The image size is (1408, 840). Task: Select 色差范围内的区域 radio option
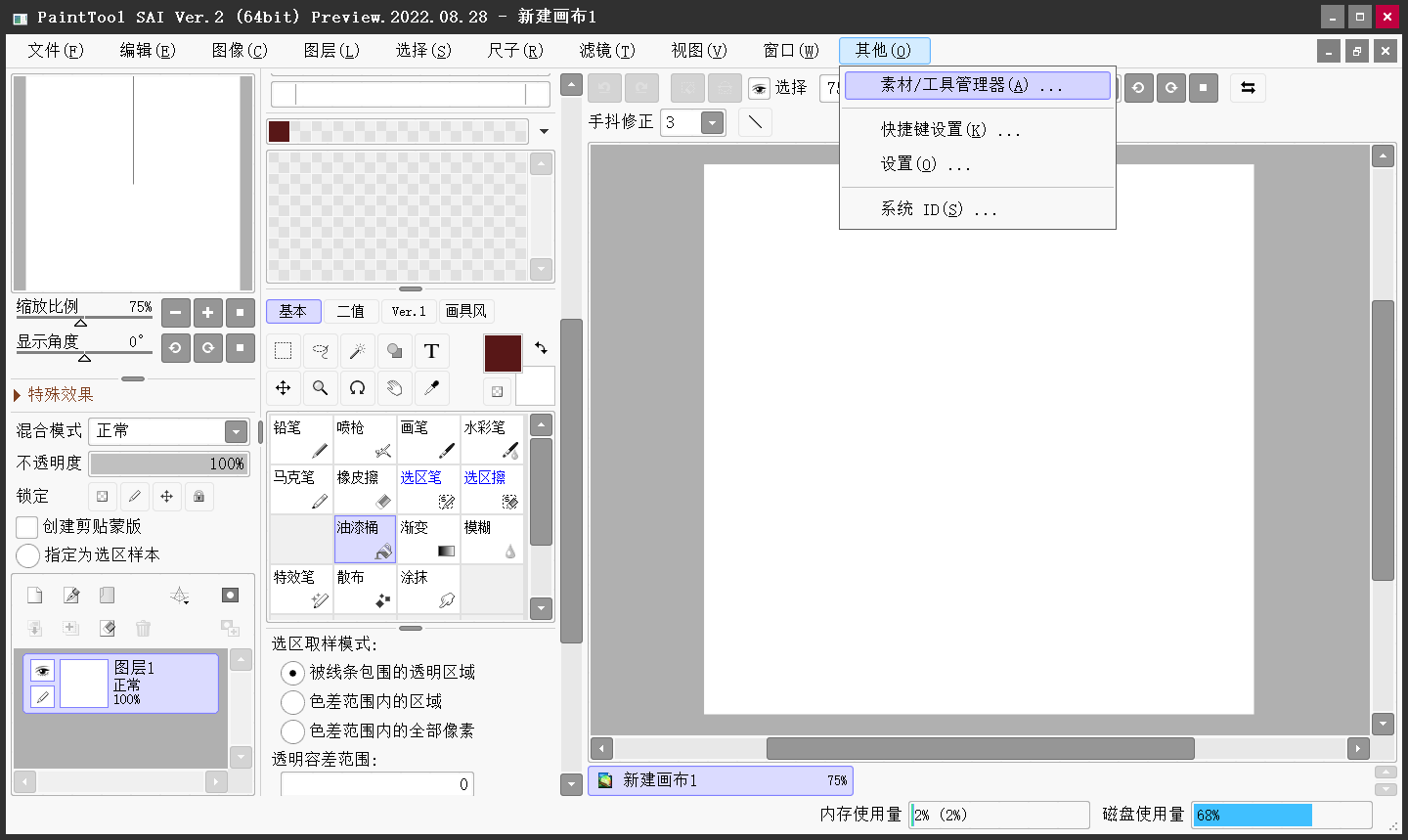(292, 702)
